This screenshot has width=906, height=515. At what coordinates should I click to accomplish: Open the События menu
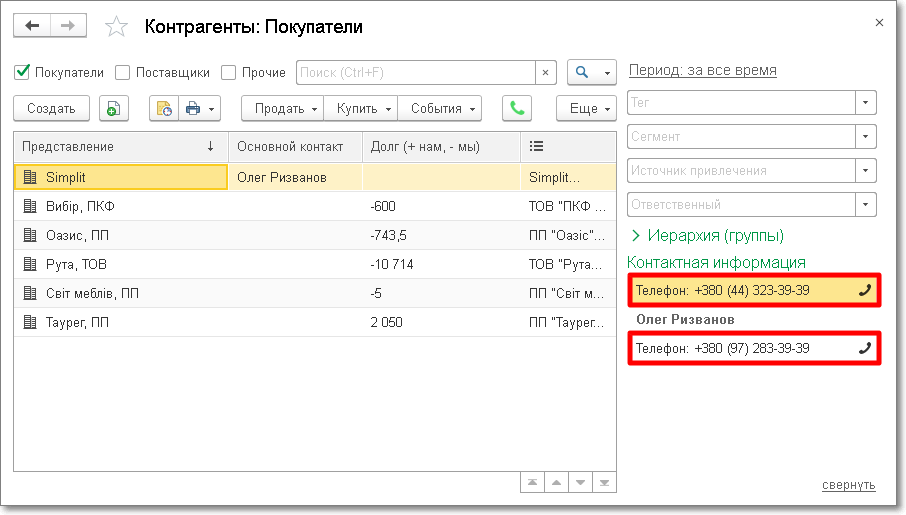pyautogui.click(x=440, y=108)
